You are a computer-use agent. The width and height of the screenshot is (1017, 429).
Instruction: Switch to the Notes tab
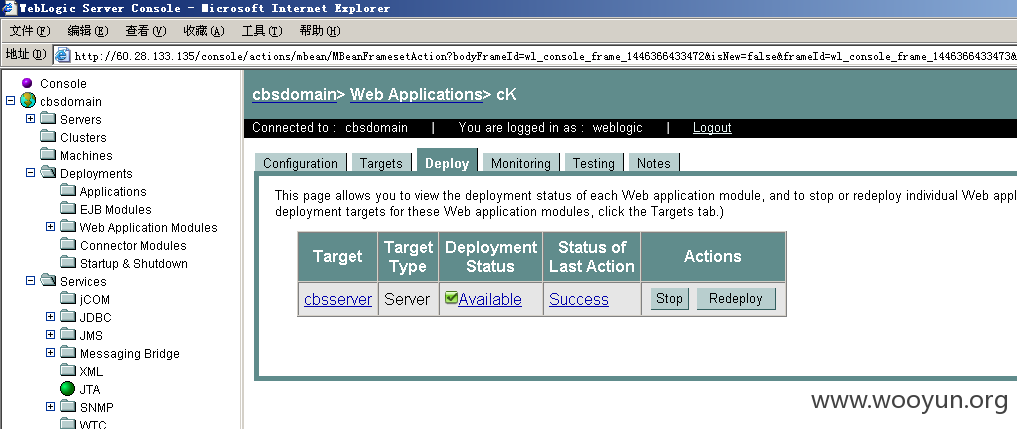point(654,163)
